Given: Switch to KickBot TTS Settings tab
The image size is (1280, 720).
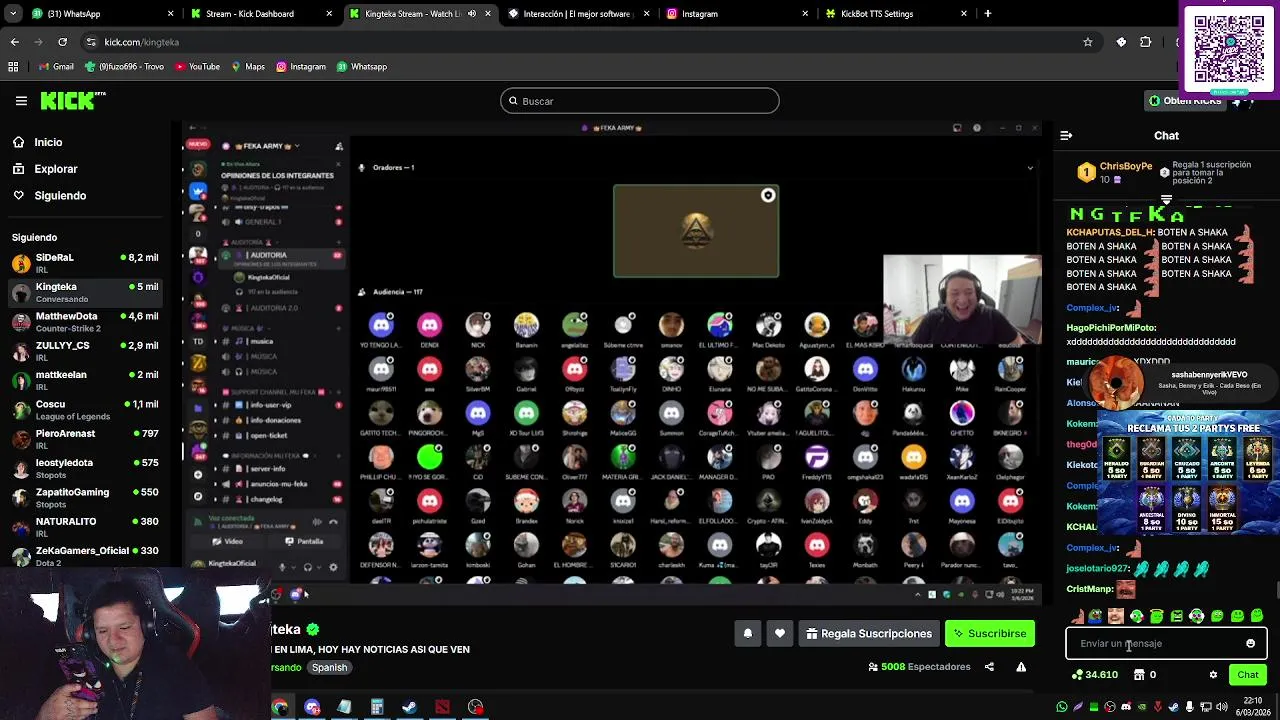Looking at the screenshot, I should [895, 14].
